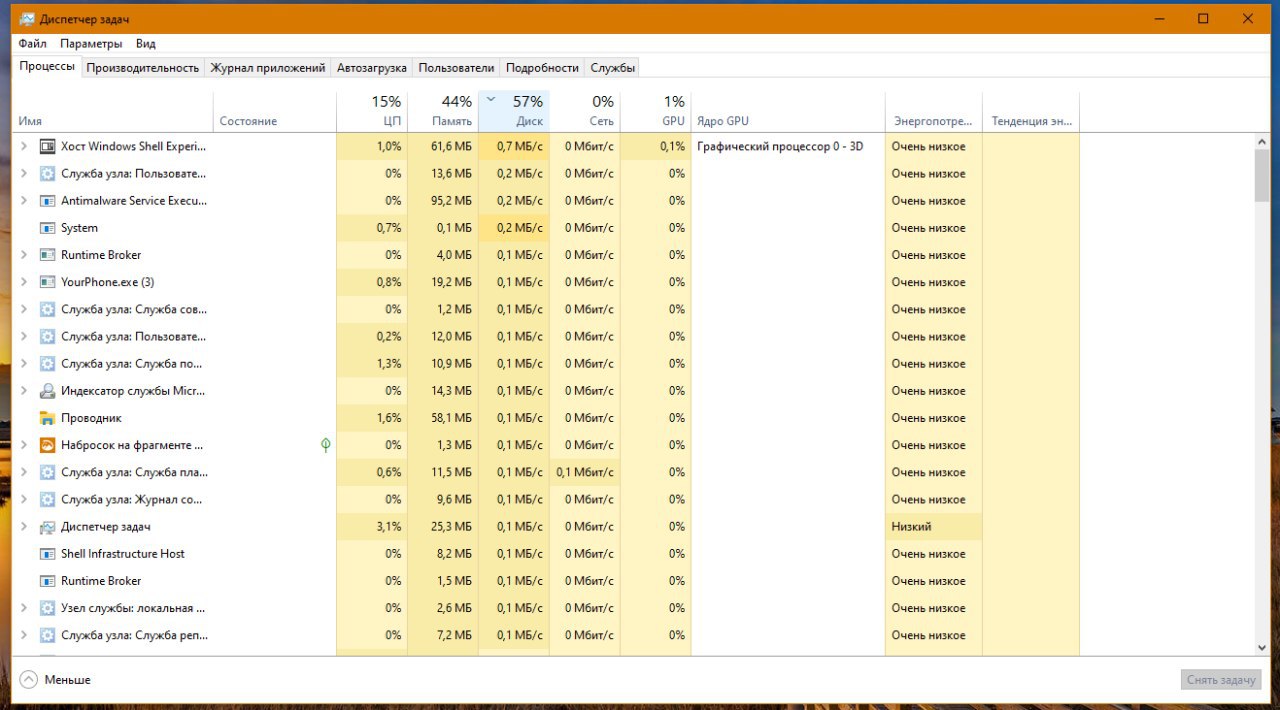
Task: Click gear icon of Служба узла: Пользовате 12,0 МБ
Action: [x=47, y=337]
